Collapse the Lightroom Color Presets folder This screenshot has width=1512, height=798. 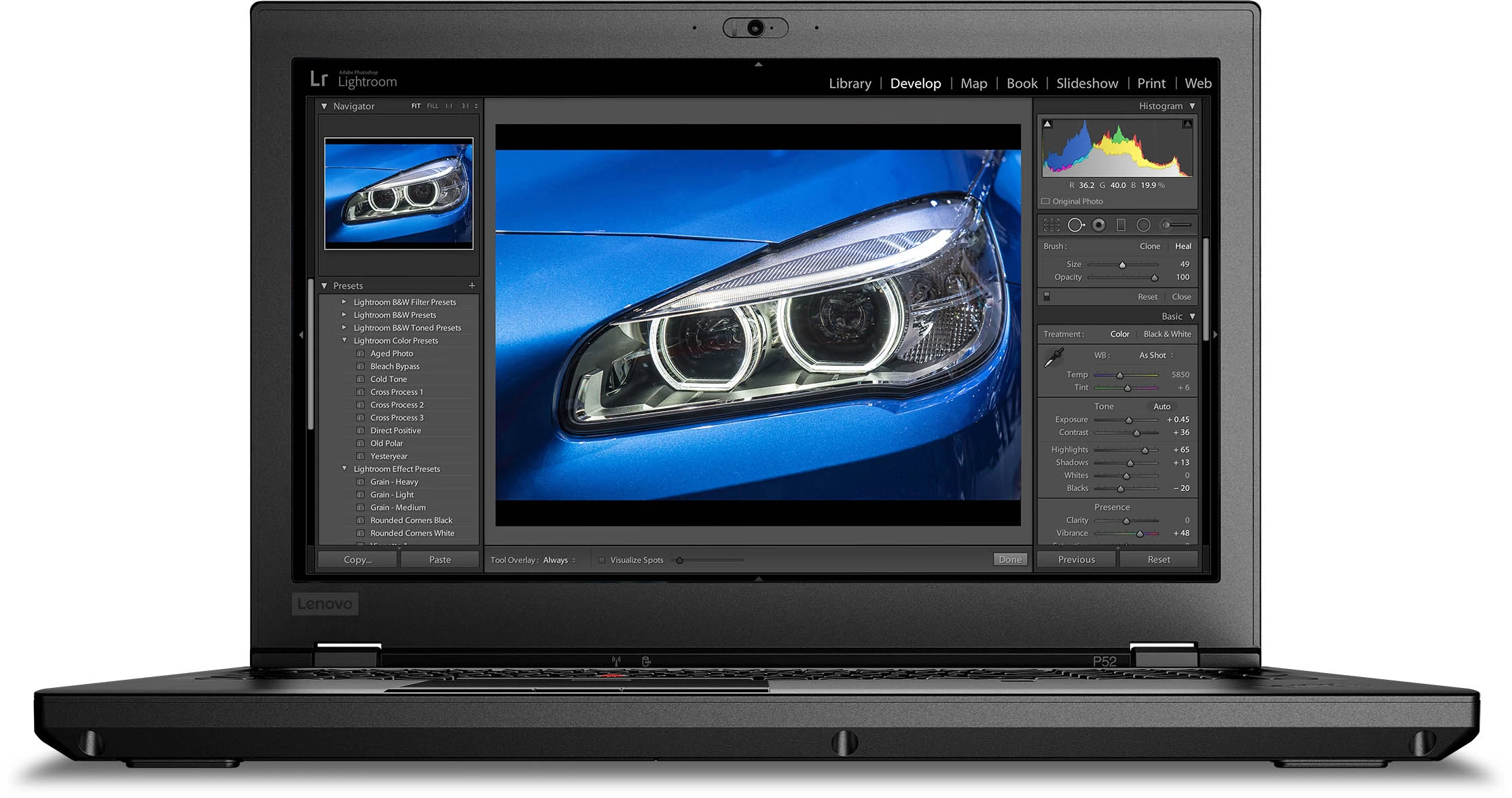(x=344, y=341)
